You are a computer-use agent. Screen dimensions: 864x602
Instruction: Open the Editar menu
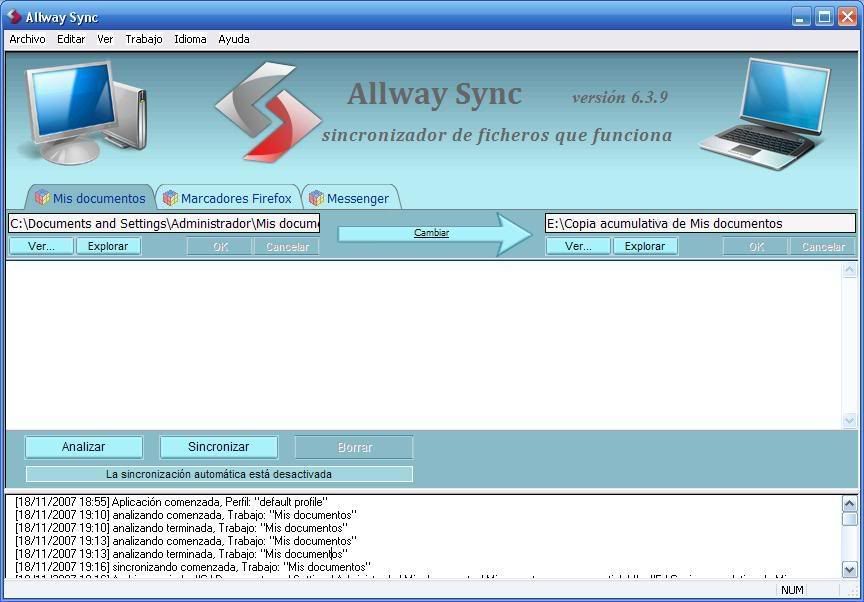pyautogui.click(x=71, y=39)
